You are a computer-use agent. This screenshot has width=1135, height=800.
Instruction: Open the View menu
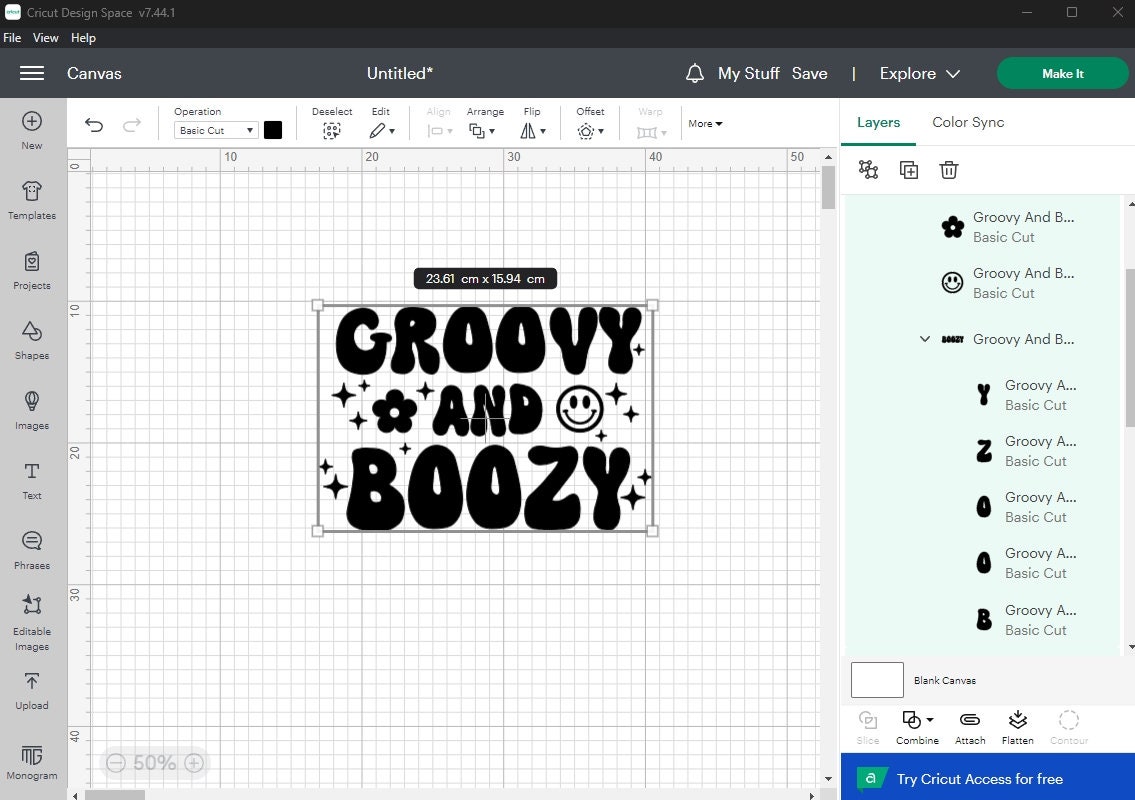pos(45,37)
